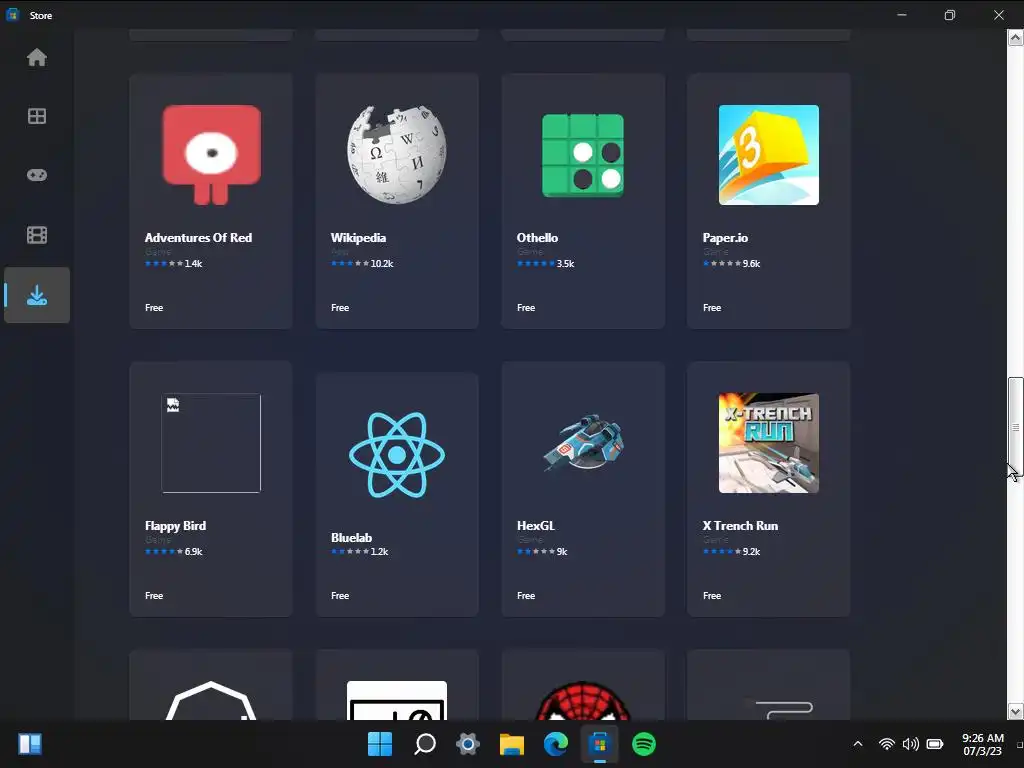Open the X Trench Run app icon

(x=769, y=443)
